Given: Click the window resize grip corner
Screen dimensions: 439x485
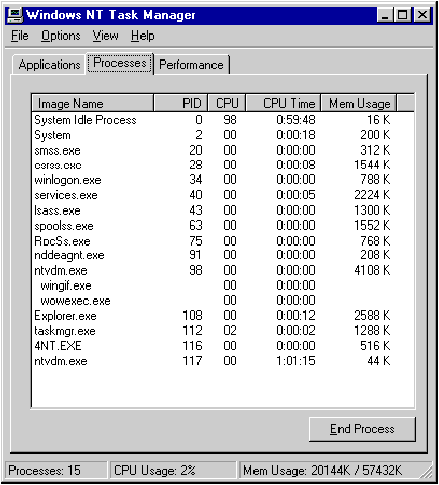Looking at the screenshot, I should point(427,473).
